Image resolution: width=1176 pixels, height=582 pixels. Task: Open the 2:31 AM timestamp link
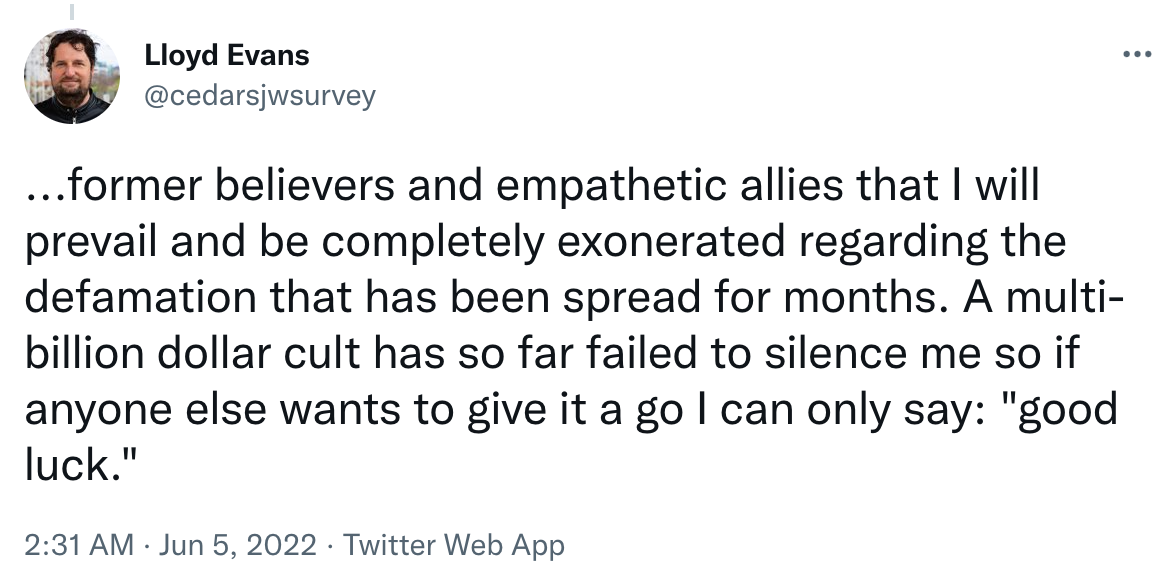[x=80, y=545]
